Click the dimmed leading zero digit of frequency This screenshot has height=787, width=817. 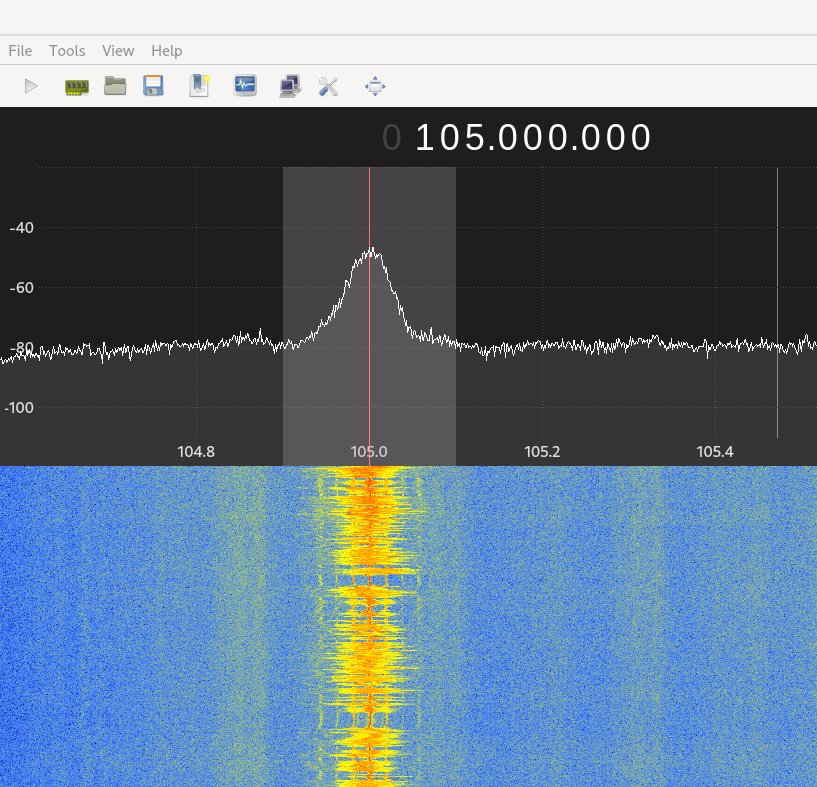(x=391, y=138)
